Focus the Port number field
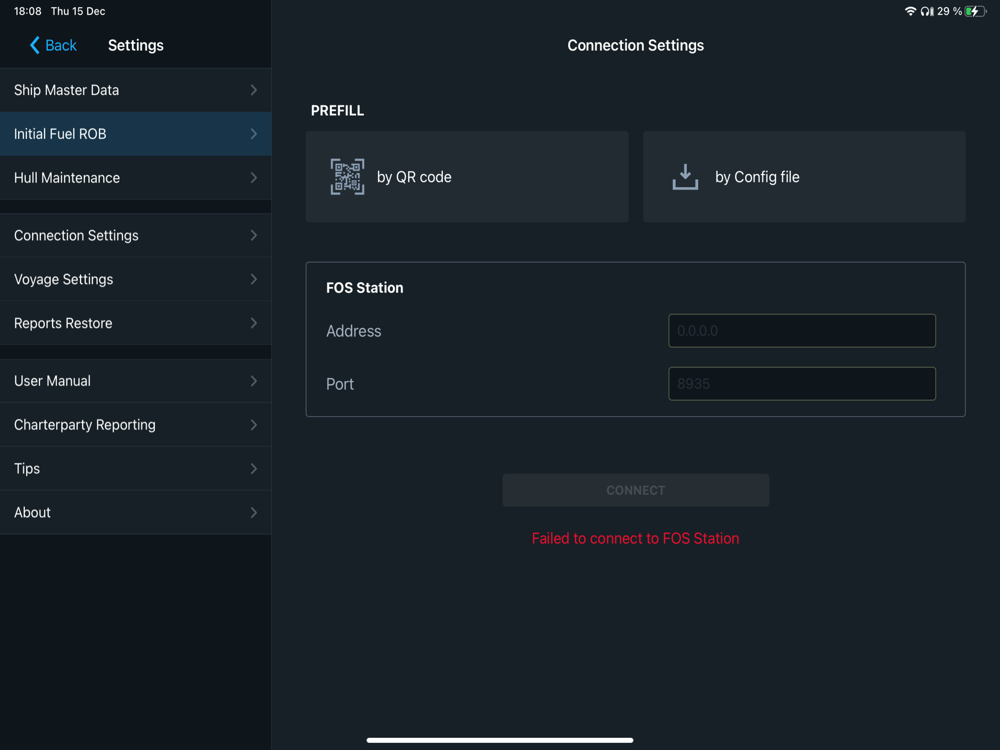This screenshot has height=750, width=1000. [802, 384]
